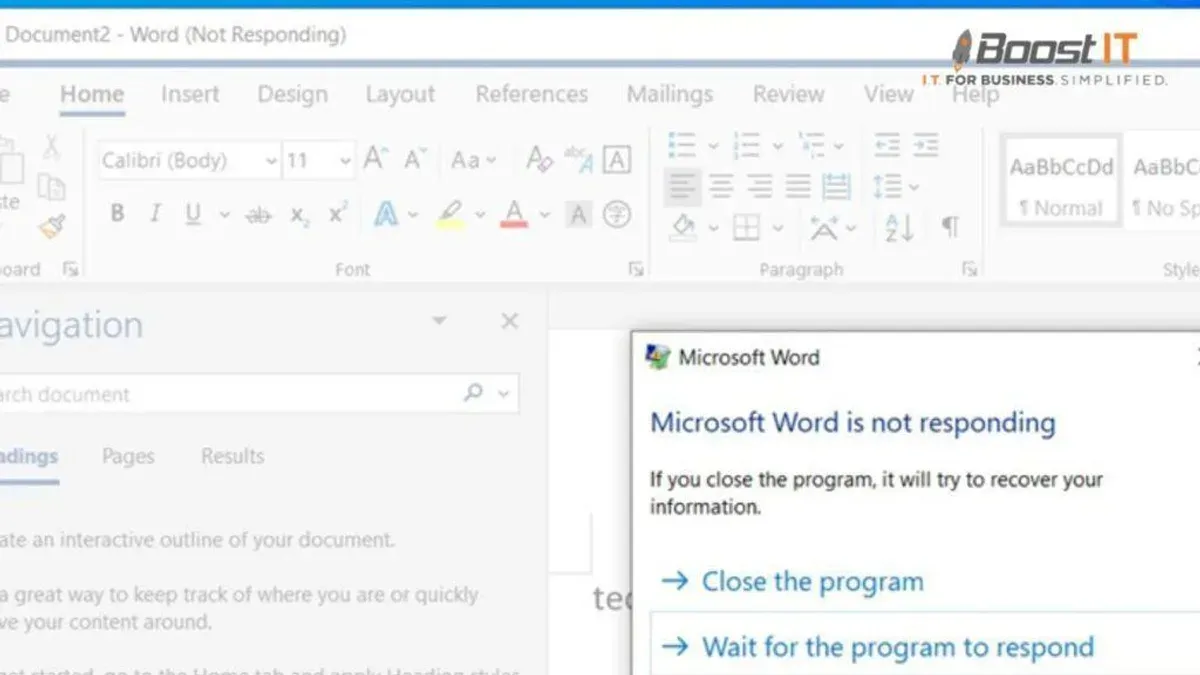
Task: Expand underline style options arrow
Action: [224, 214]
